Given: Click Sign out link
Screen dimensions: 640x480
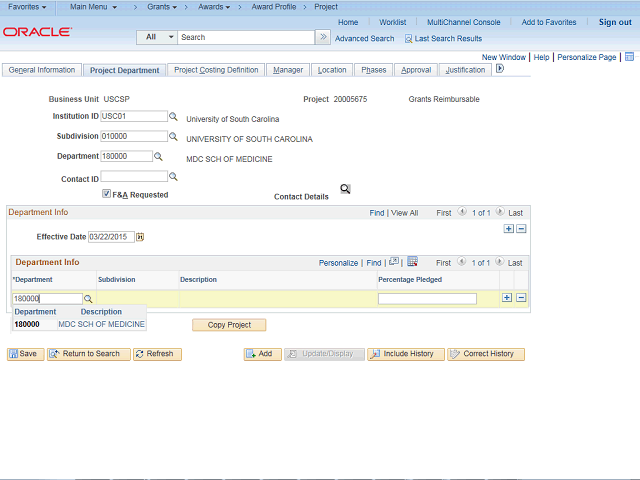Looking at the screenshot, I should pos(615,22).
